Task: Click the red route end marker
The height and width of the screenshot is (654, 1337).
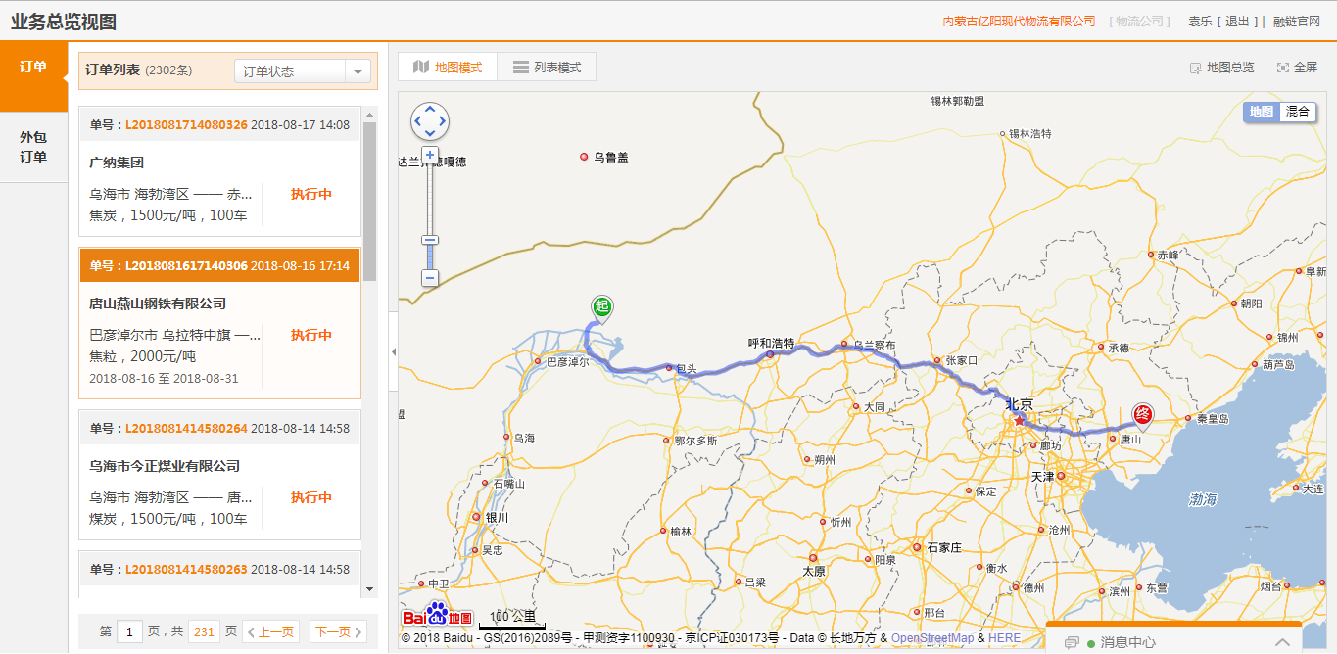Action: click(1142, 416)
